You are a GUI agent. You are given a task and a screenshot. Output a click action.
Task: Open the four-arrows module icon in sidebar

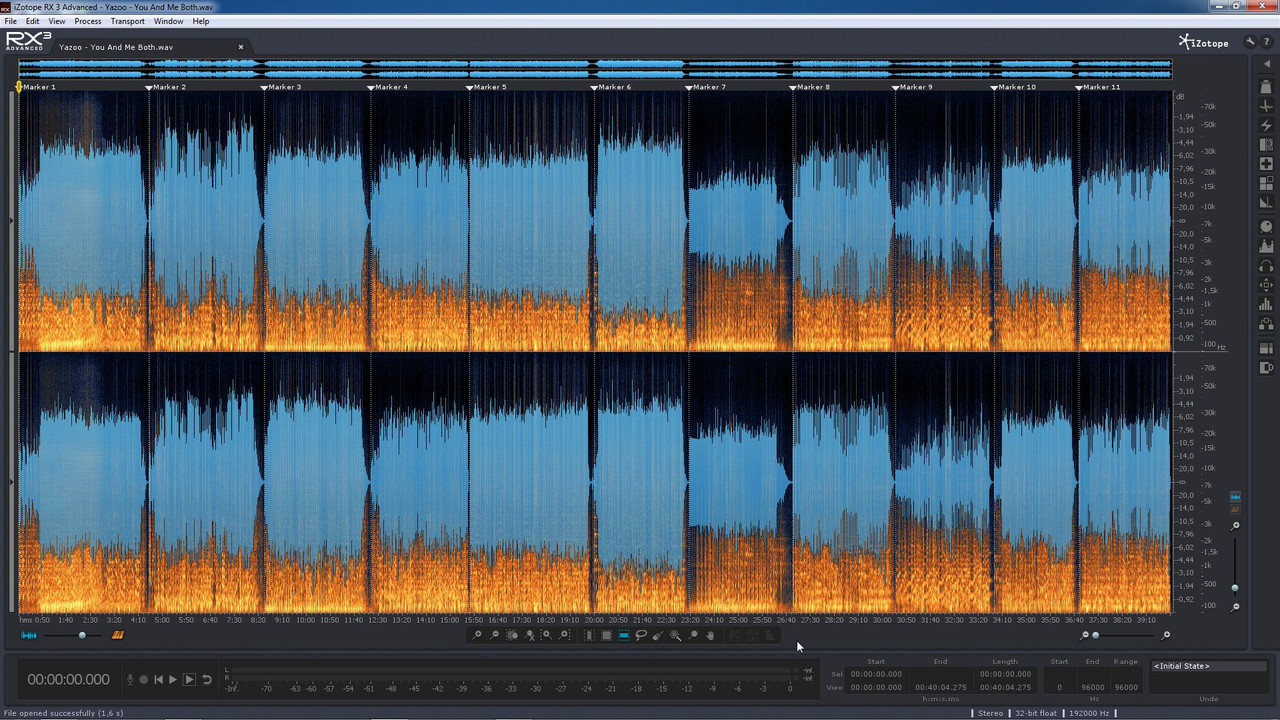(x=1266, y=285)
